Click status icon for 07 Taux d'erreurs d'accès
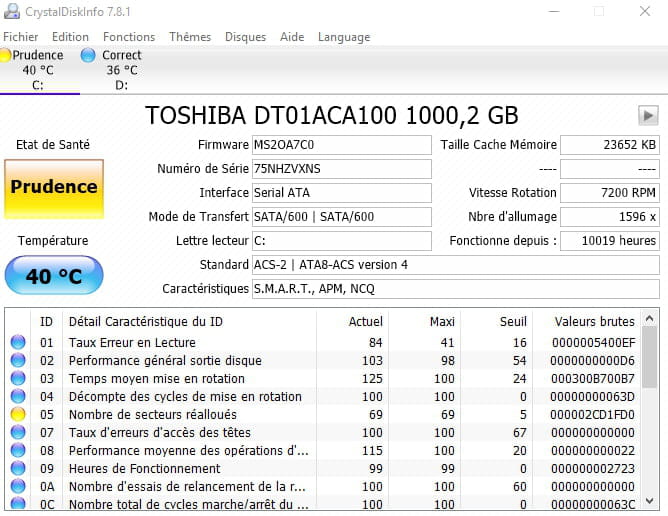Image resolution: width=668 pixels, height=516 pixels. pos(18,432)
